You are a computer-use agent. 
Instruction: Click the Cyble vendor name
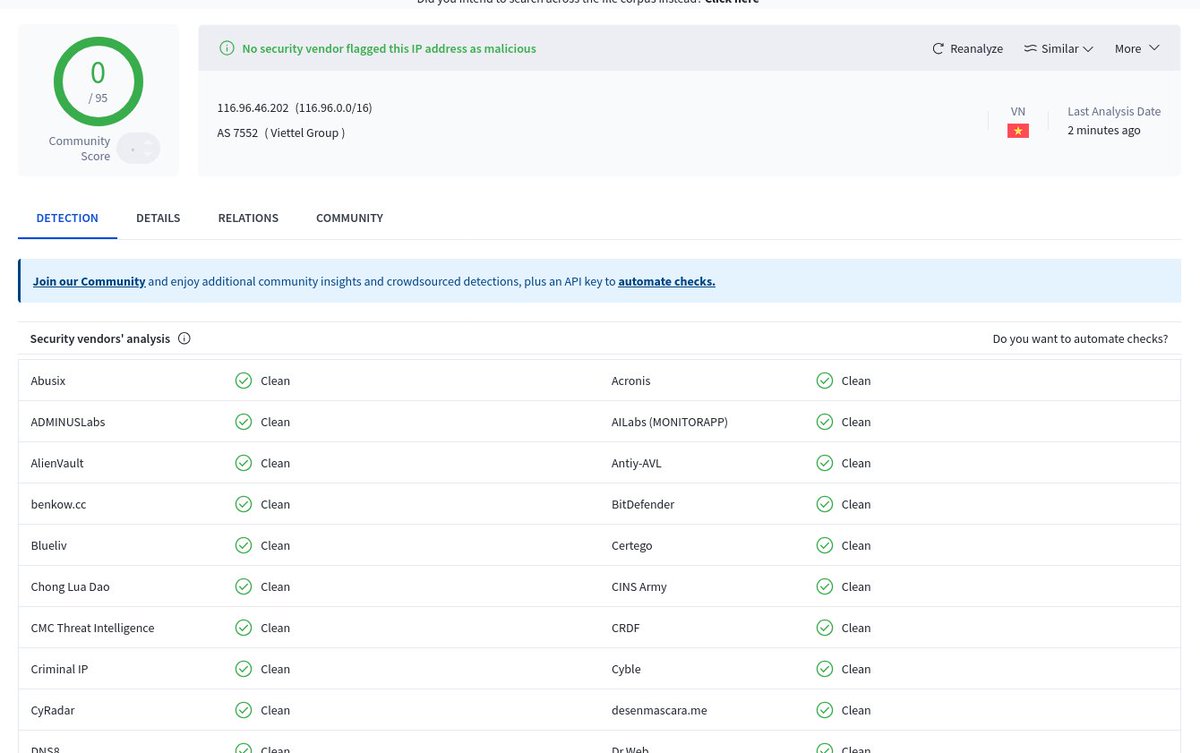pos(626,669)
